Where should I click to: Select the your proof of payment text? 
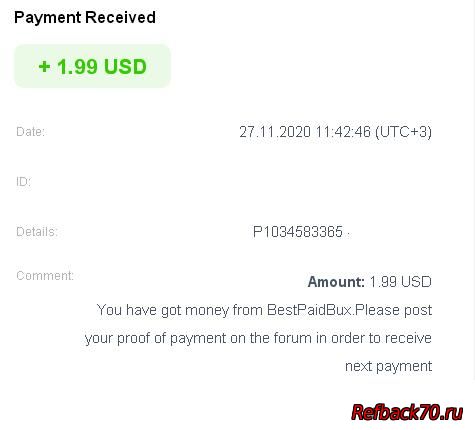click(156, 338)
